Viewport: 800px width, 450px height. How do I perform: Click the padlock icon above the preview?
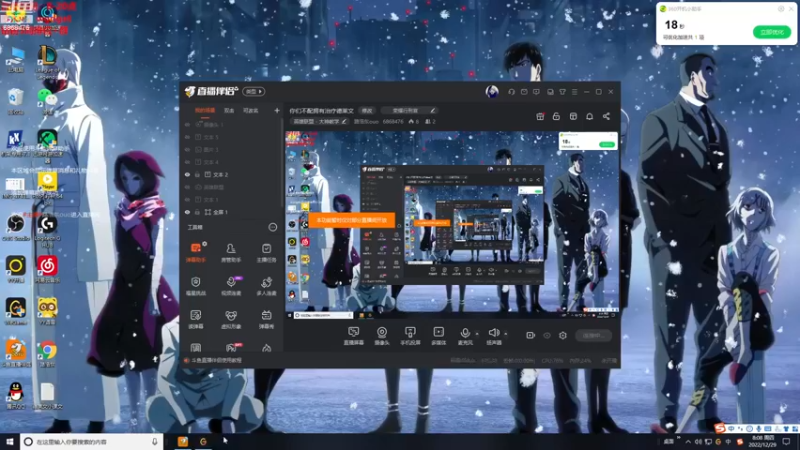click(x=556, y=116)
